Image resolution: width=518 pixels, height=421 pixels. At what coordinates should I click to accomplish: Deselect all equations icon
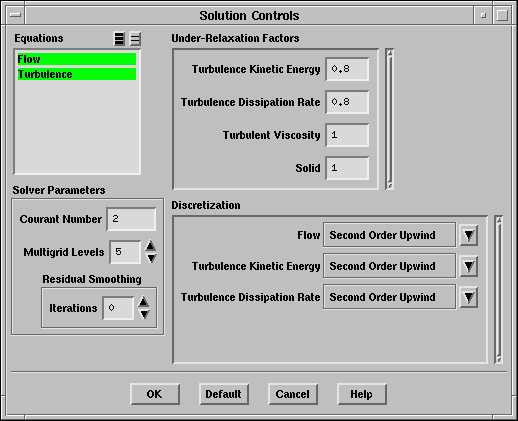[x=135, y=39]
